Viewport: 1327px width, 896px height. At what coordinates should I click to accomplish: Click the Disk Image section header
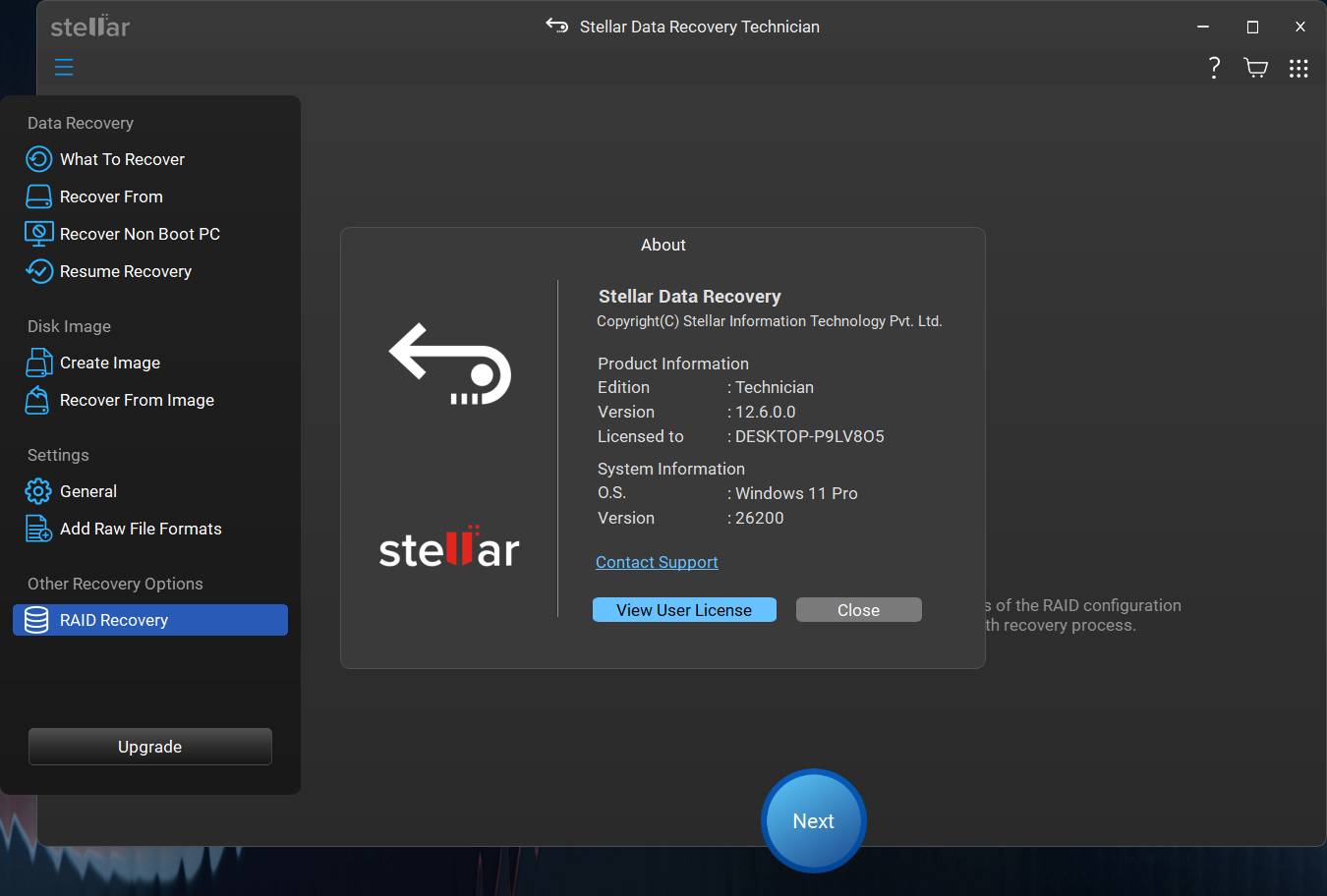click(69, 326)
